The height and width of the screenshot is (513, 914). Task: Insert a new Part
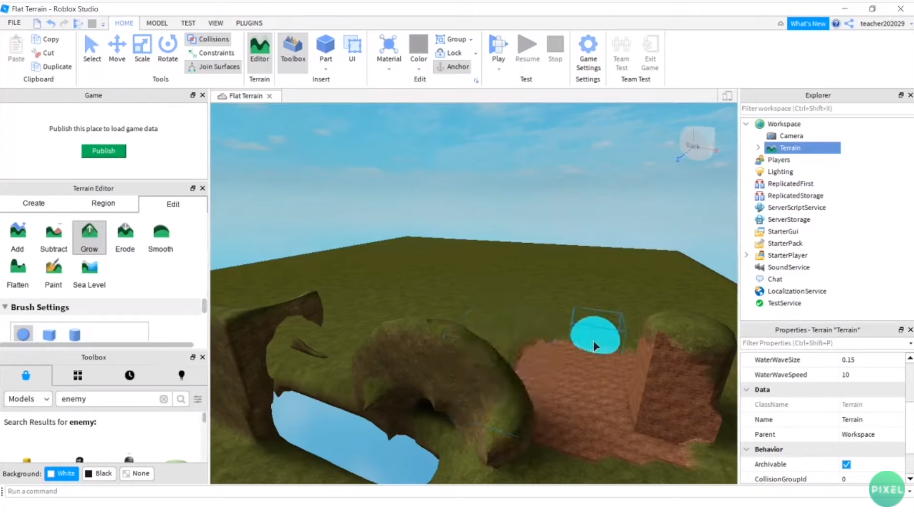coord(325,49)
